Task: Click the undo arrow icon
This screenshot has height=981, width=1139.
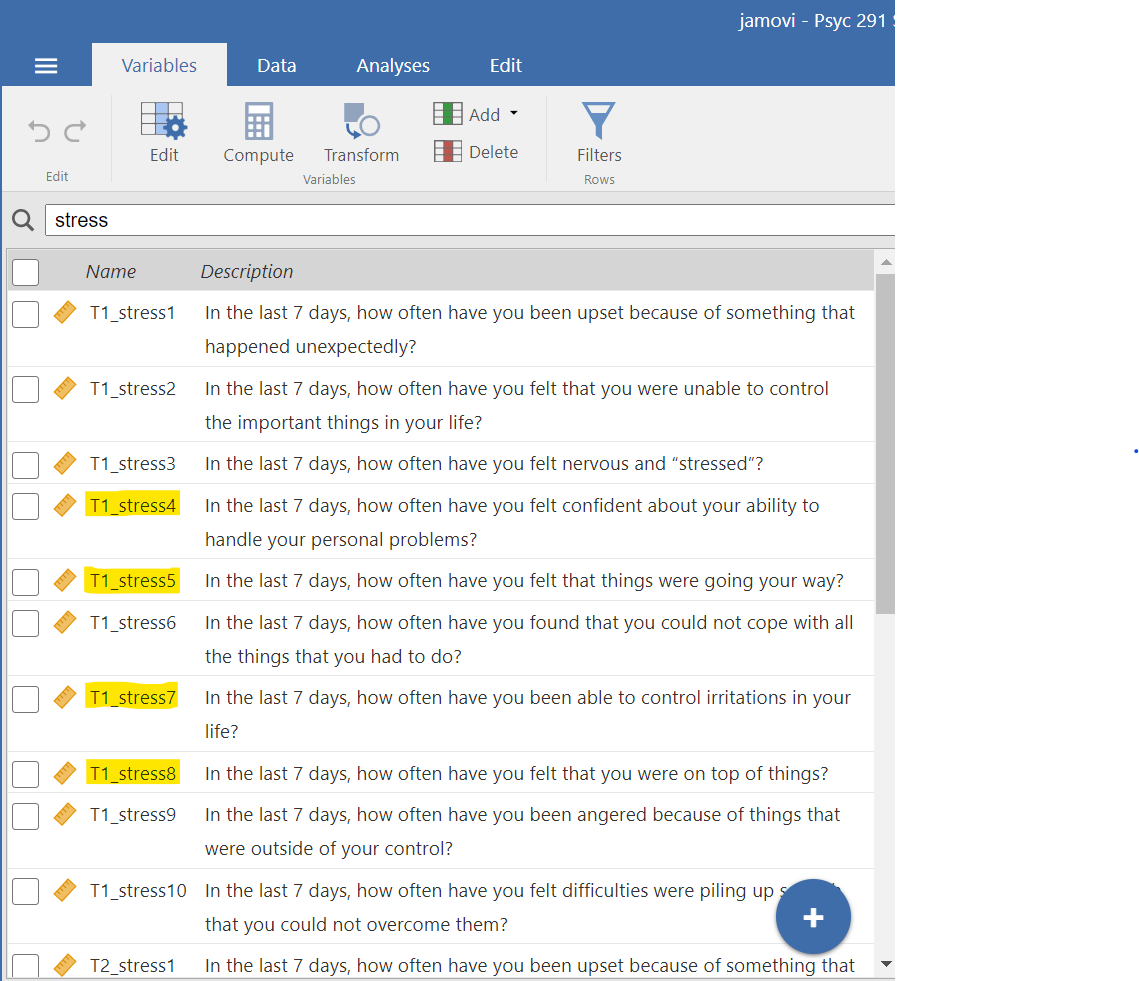Action: [39, 132]
